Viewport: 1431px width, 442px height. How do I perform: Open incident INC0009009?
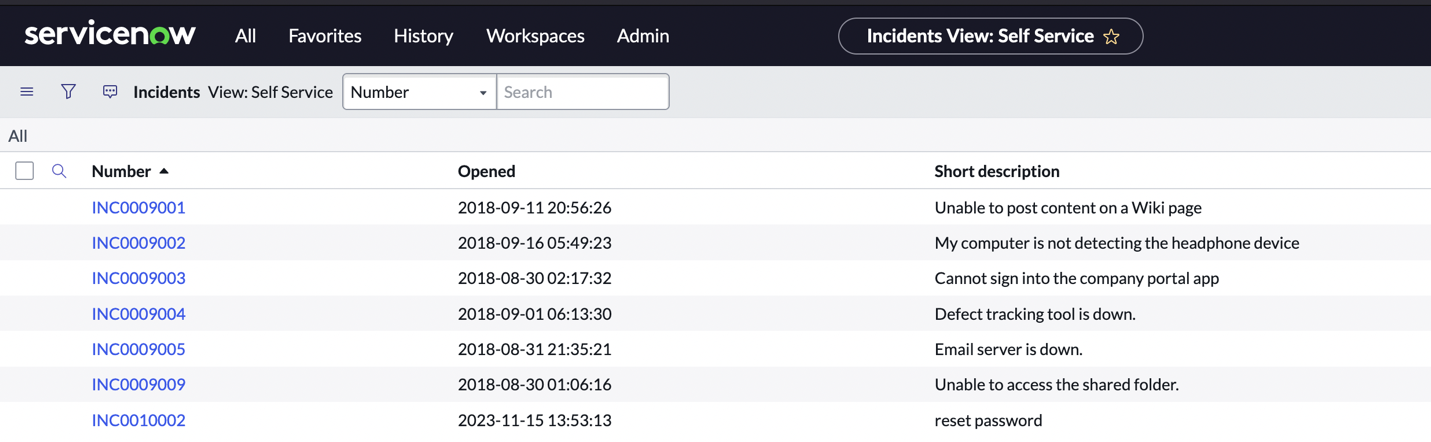point(138,384)
